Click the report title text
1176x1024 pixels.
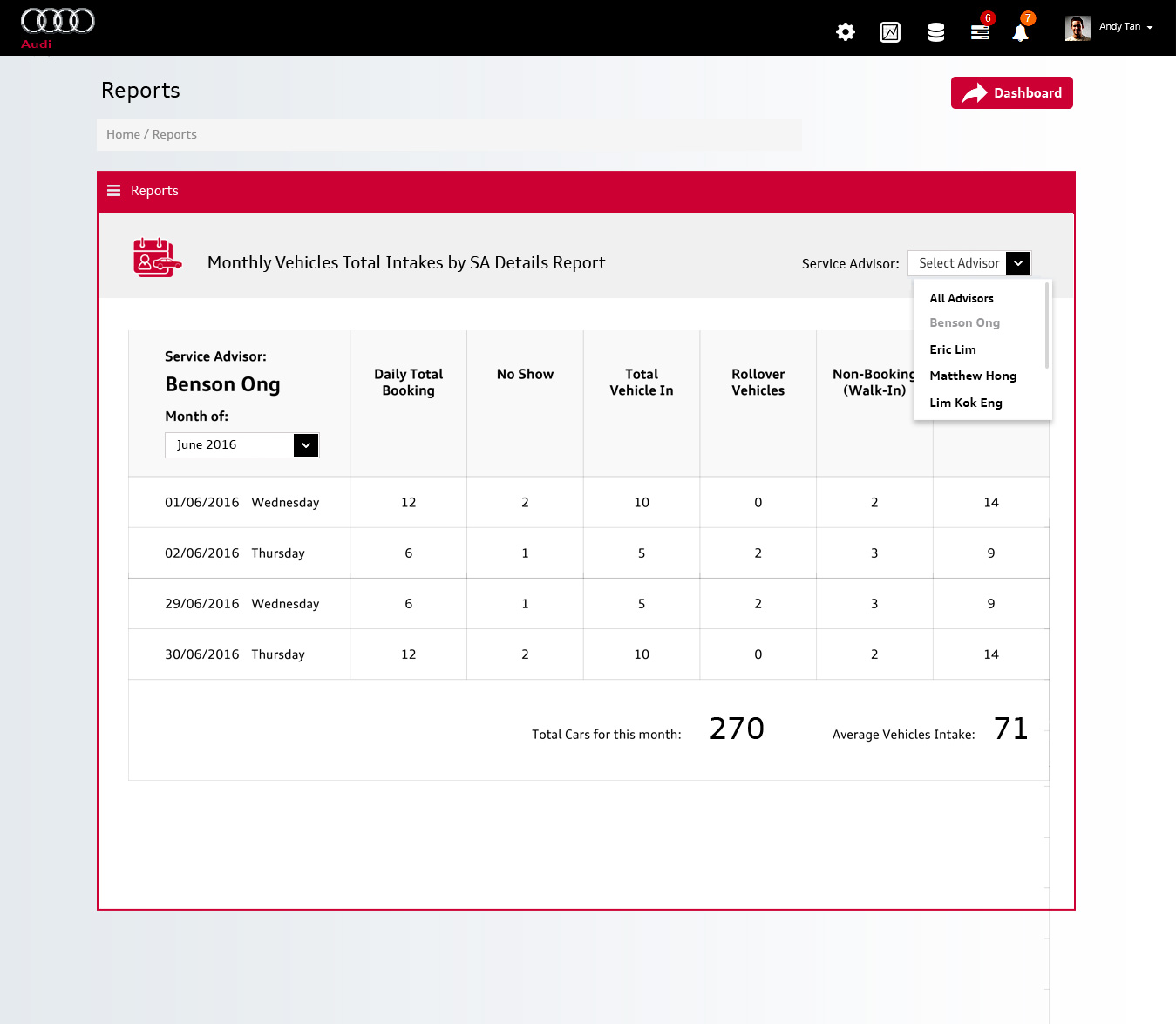[406, 262]
